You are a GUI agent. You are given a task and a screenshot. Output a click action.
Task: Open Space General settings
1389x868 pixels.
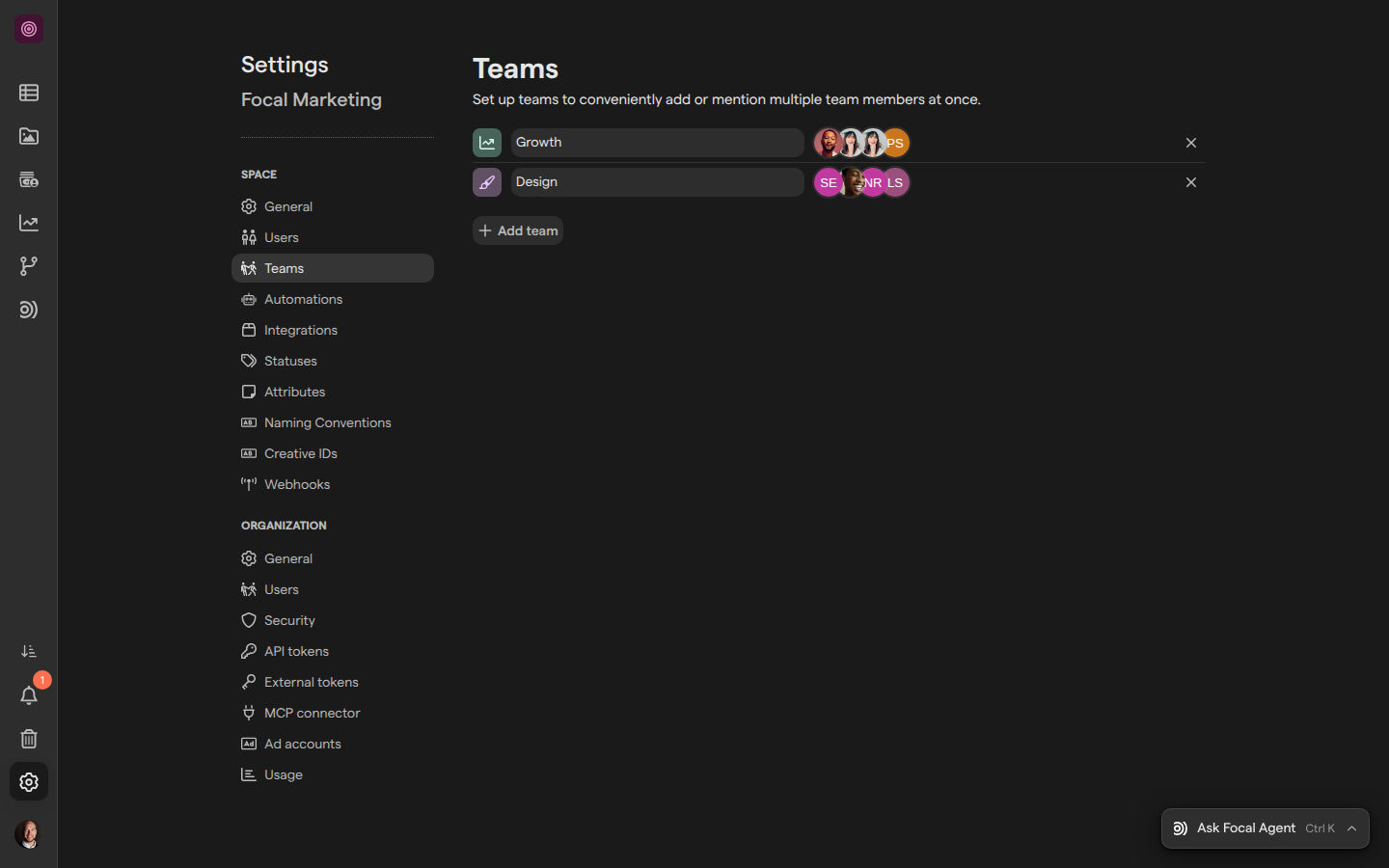(x=333, y=206)
